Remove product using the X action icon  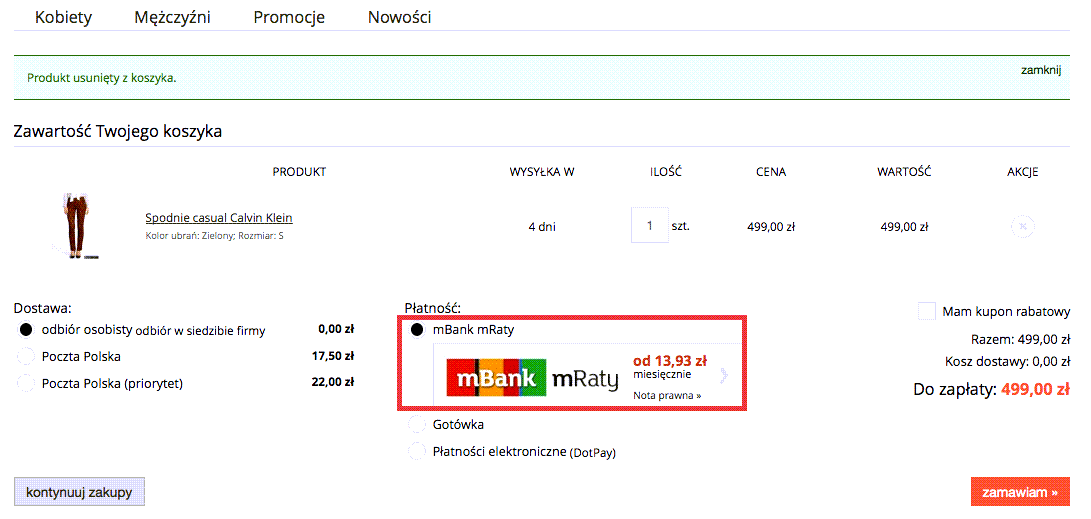[x=1022, y=226]
